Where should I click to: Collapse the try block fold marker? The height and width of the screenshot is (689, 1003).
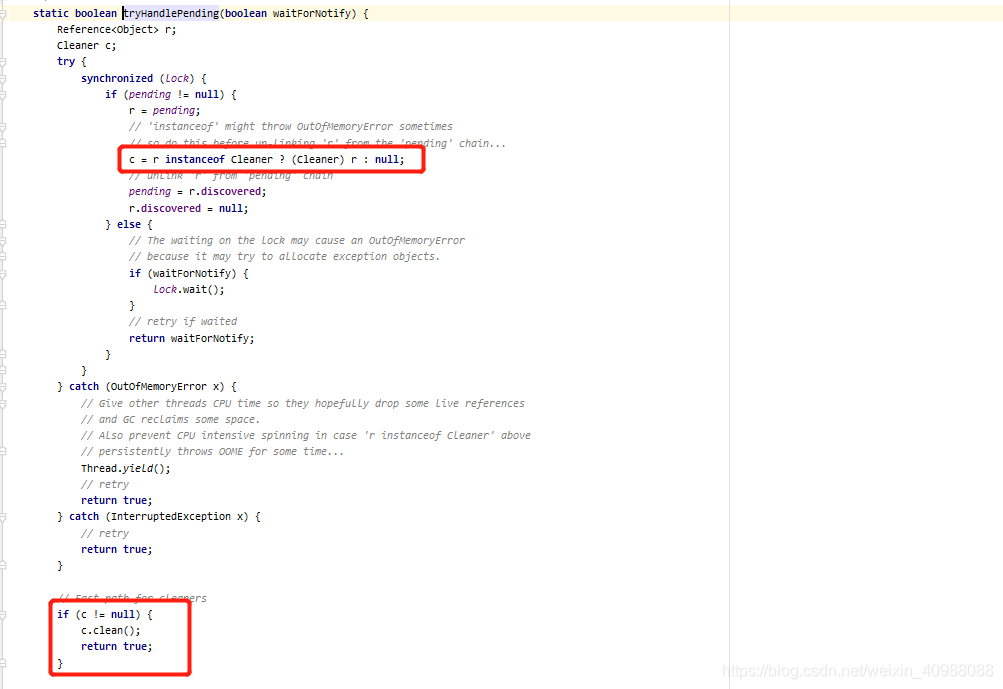click(x=4, y=62)
